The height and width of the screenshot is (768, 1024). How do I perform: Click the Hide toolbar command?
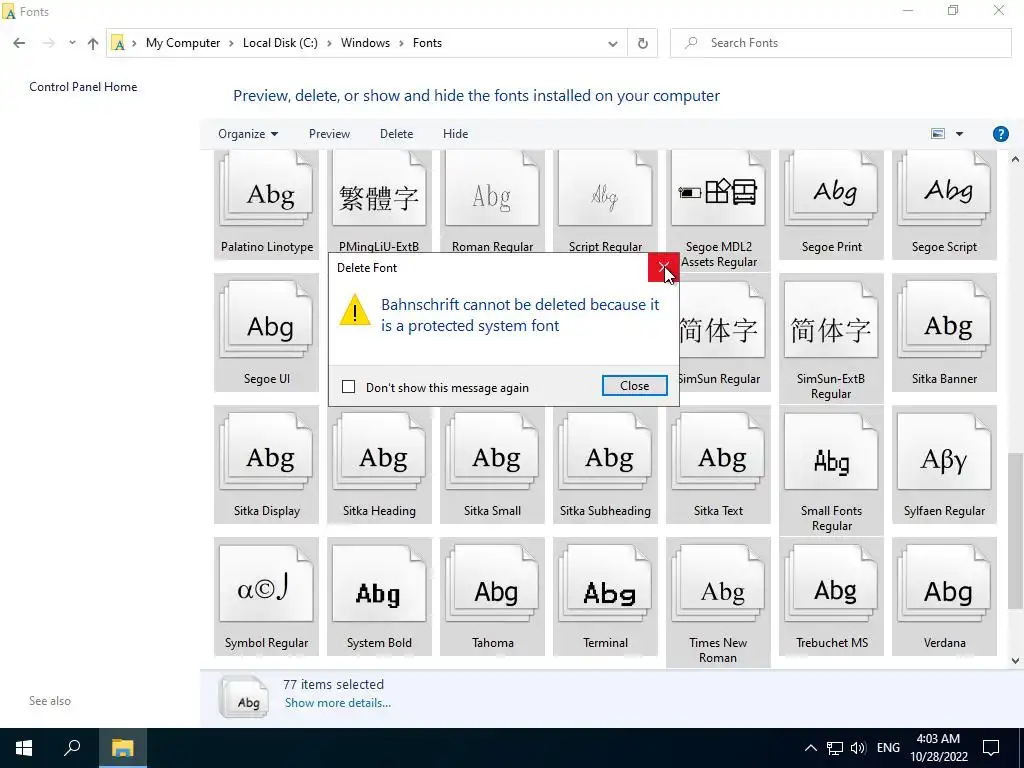coord(455,134)
